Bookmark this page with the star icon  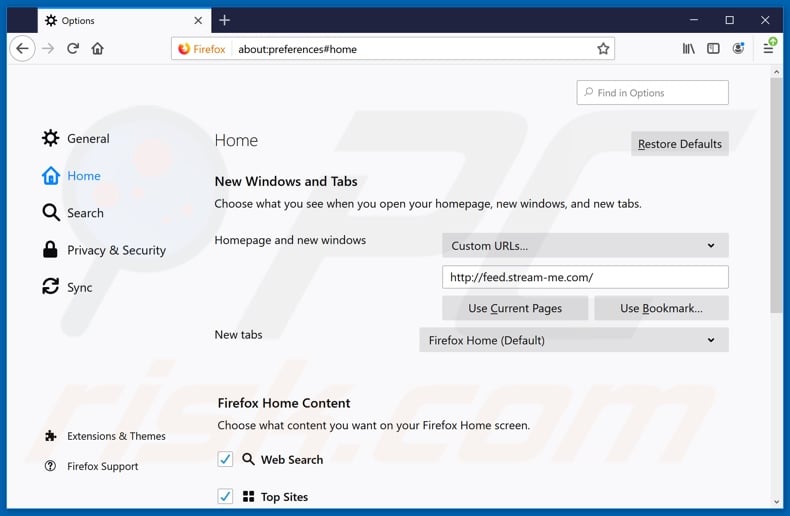(x=603, y=49)
